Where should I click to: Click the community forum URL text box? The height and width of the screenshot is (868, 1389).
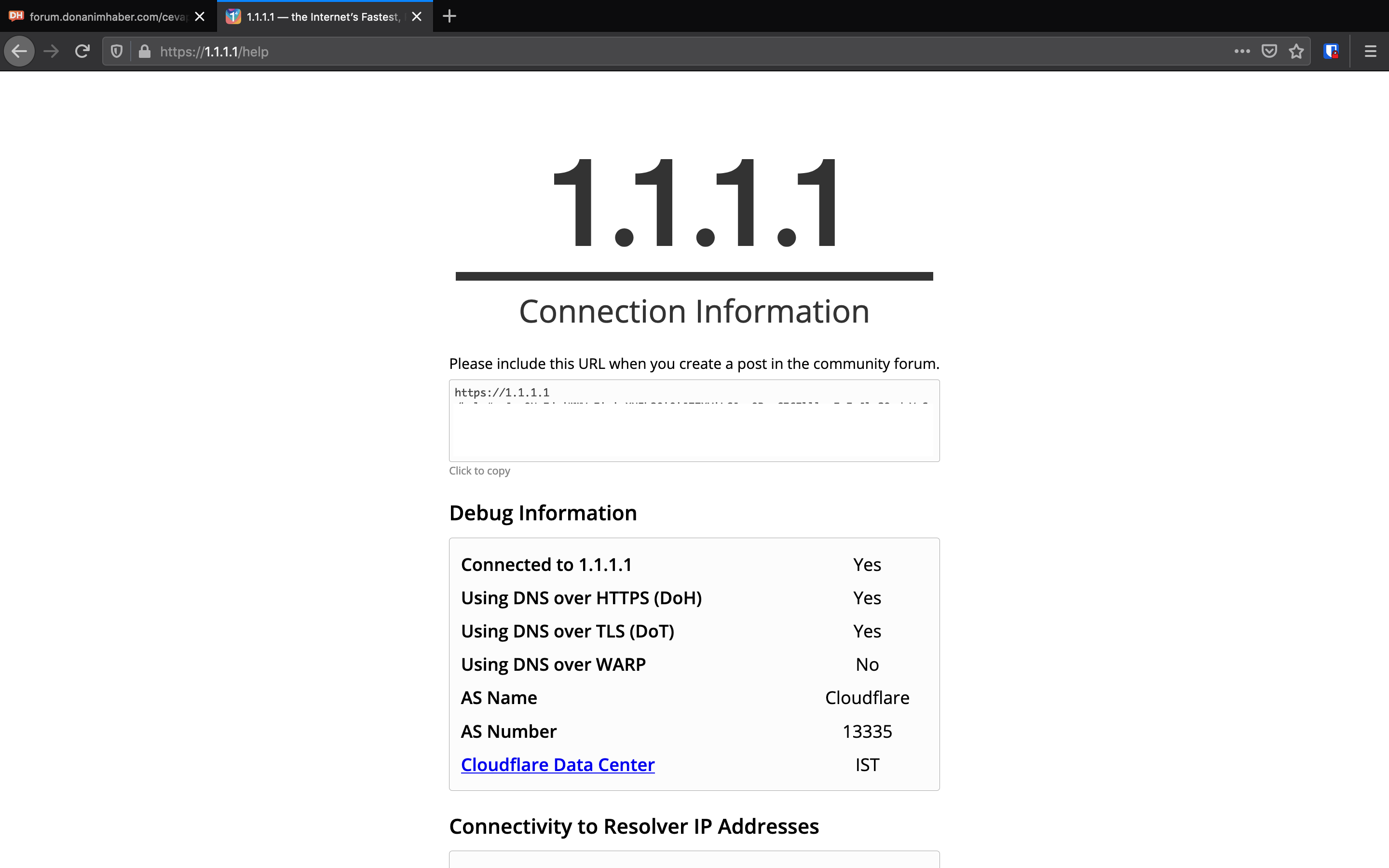pos(694,421)
